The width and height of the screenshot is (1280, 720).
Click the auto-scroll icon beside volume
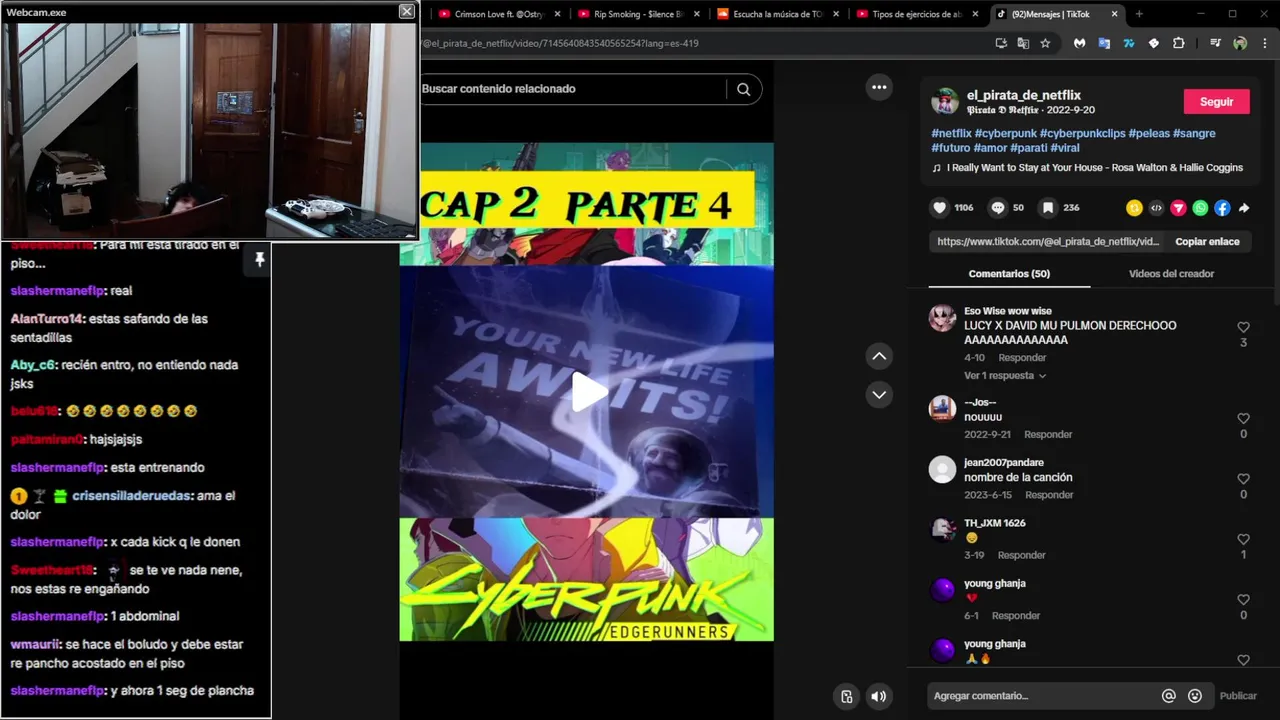[846, 697]
